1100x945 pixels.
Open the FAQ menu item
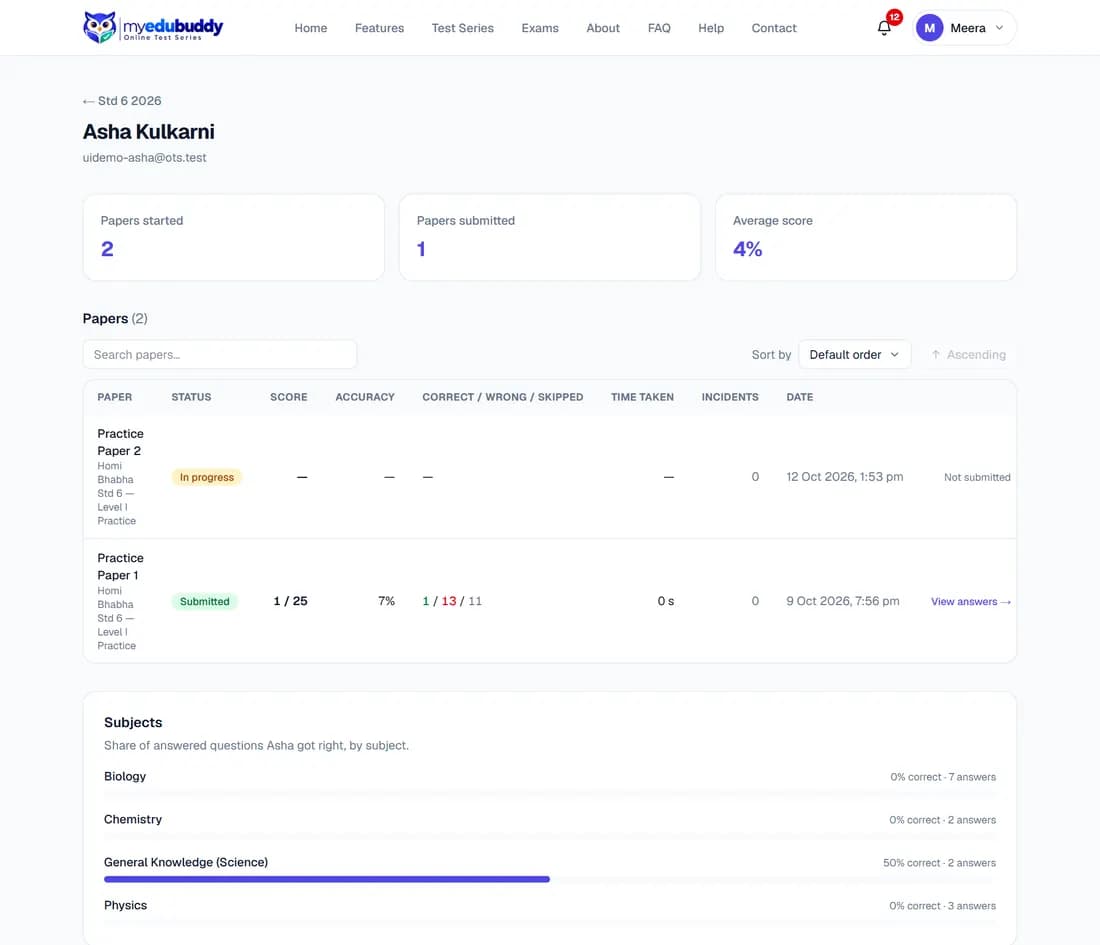point(659,28)
